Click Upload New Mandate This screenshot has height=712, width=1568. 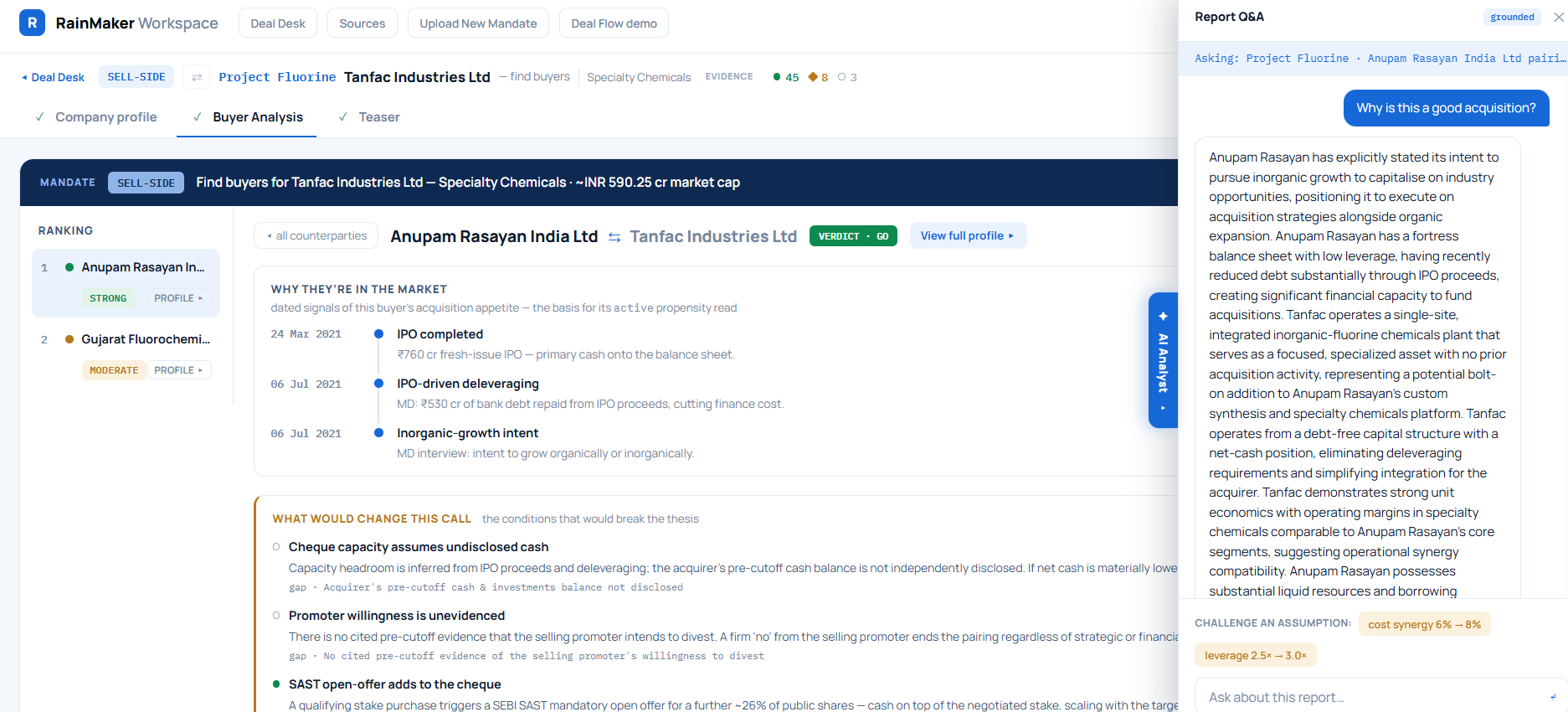[478, 23]
